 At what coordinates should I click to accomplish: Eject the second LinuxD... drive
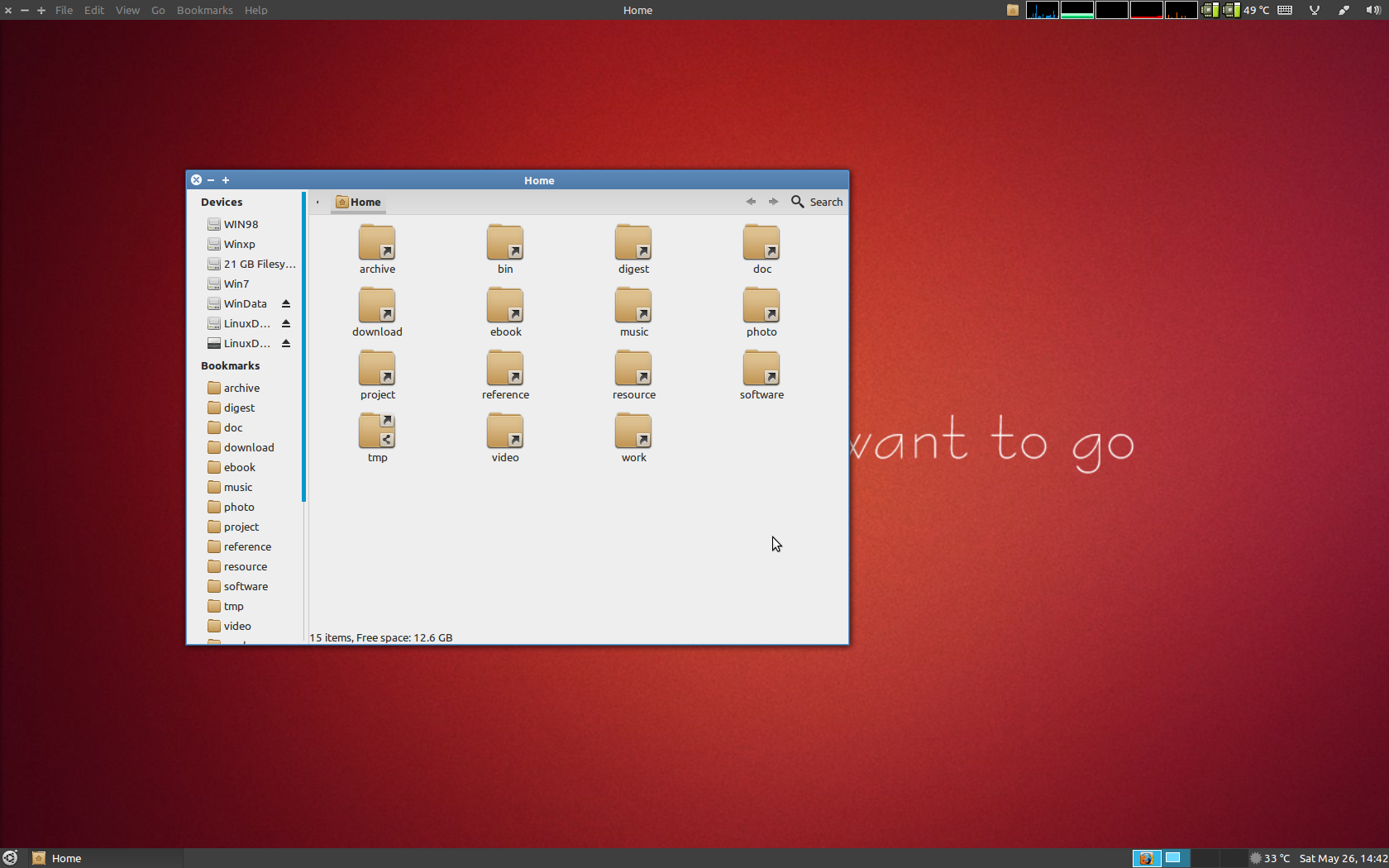286,343
